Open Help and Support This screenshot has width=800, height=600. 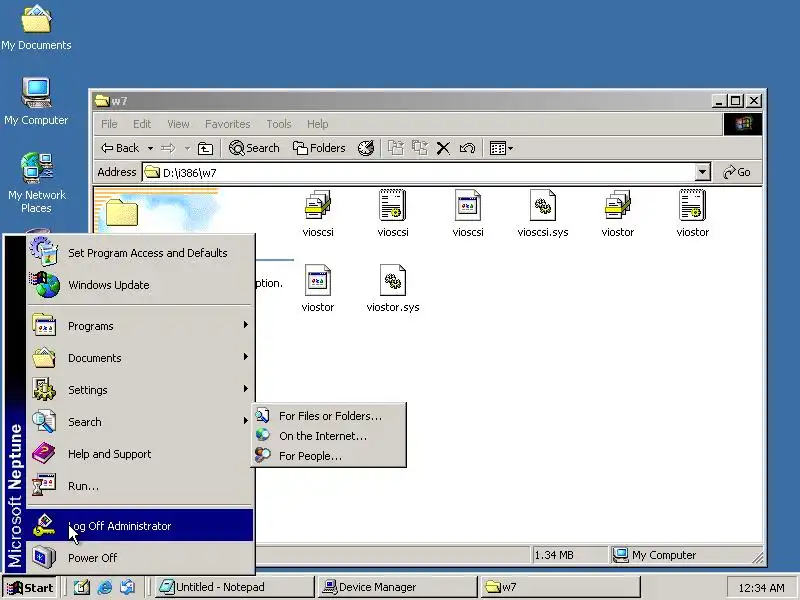pyautogui.click(x=140, y=454)
